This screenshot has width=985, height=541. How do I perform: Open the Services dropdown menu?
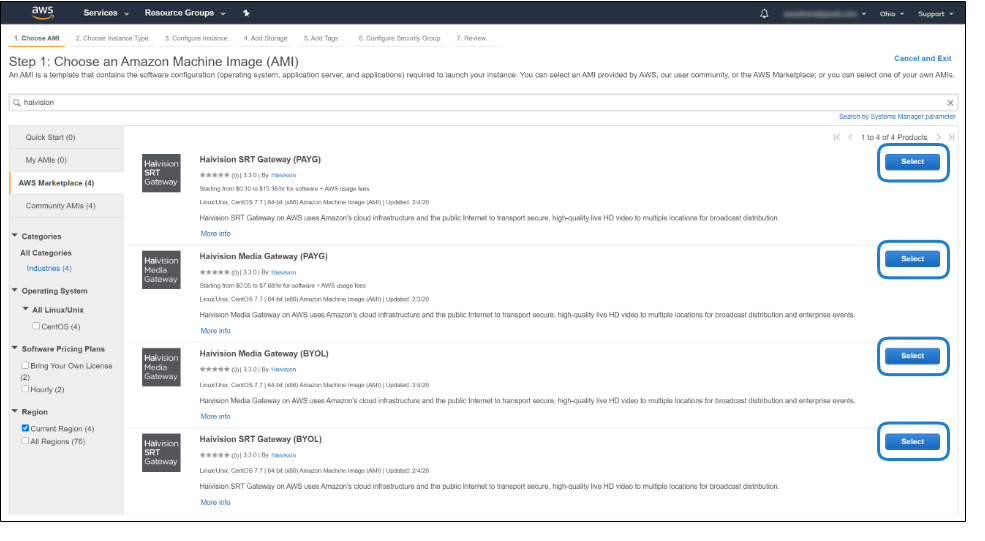click(105, 14)
